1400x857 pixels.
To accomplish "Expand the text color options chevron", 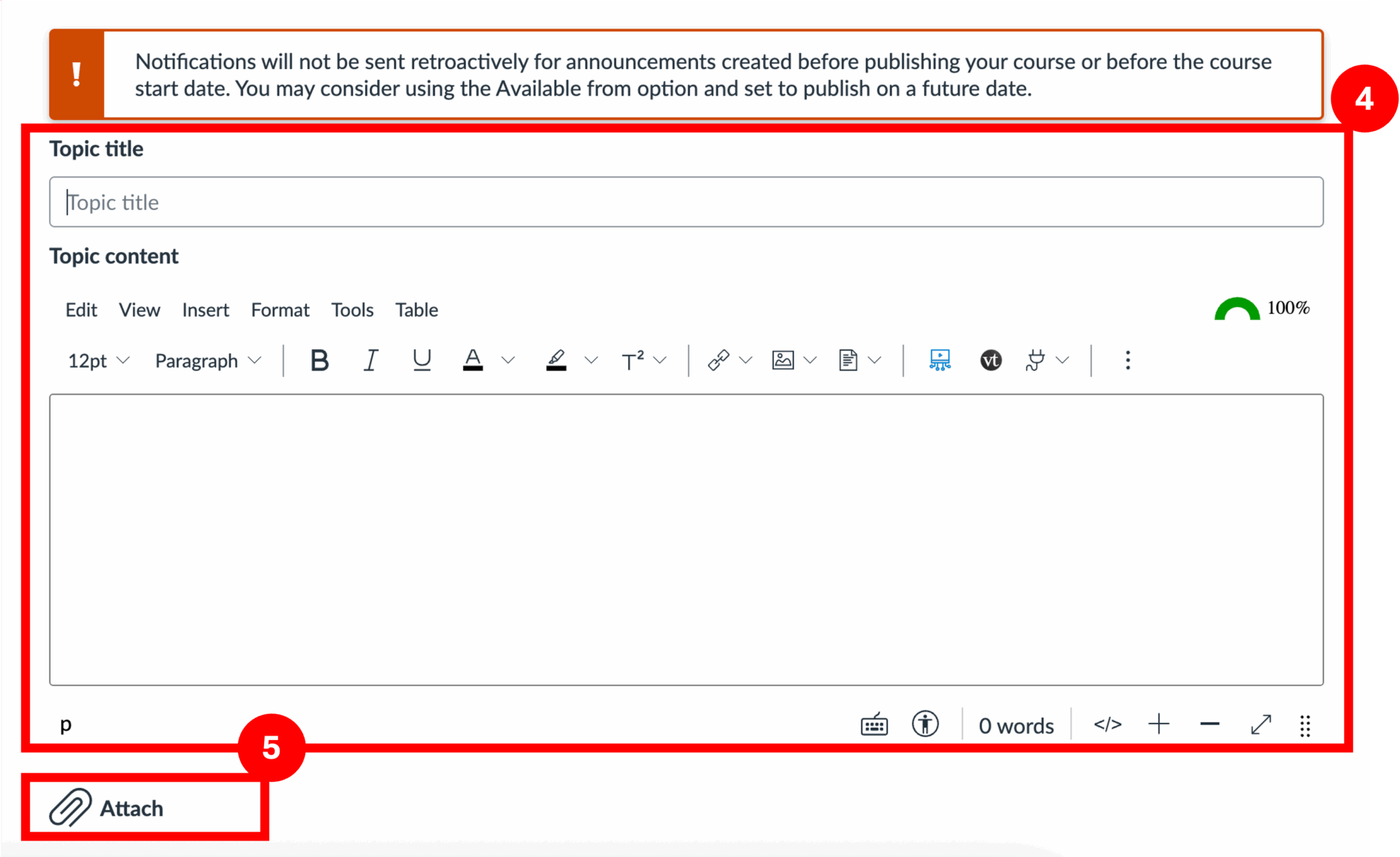I will tap(507, 360).
